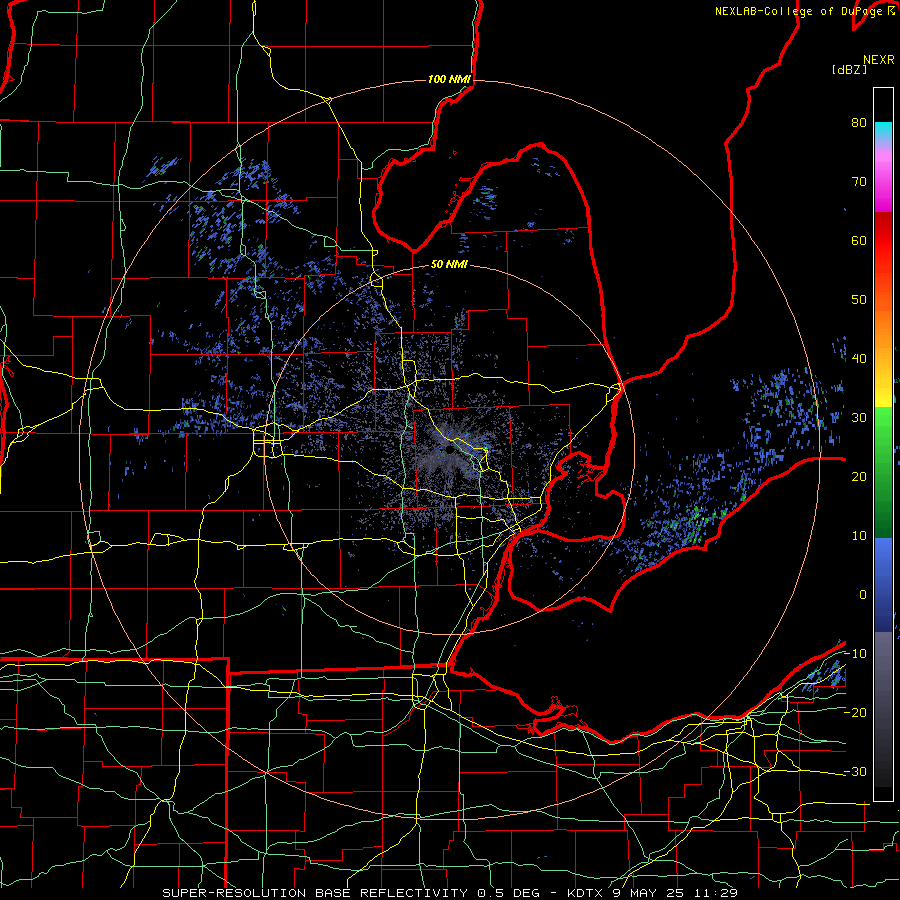
Task: Select the 20 value on dBZ scale
Action: tap(859, 477)
